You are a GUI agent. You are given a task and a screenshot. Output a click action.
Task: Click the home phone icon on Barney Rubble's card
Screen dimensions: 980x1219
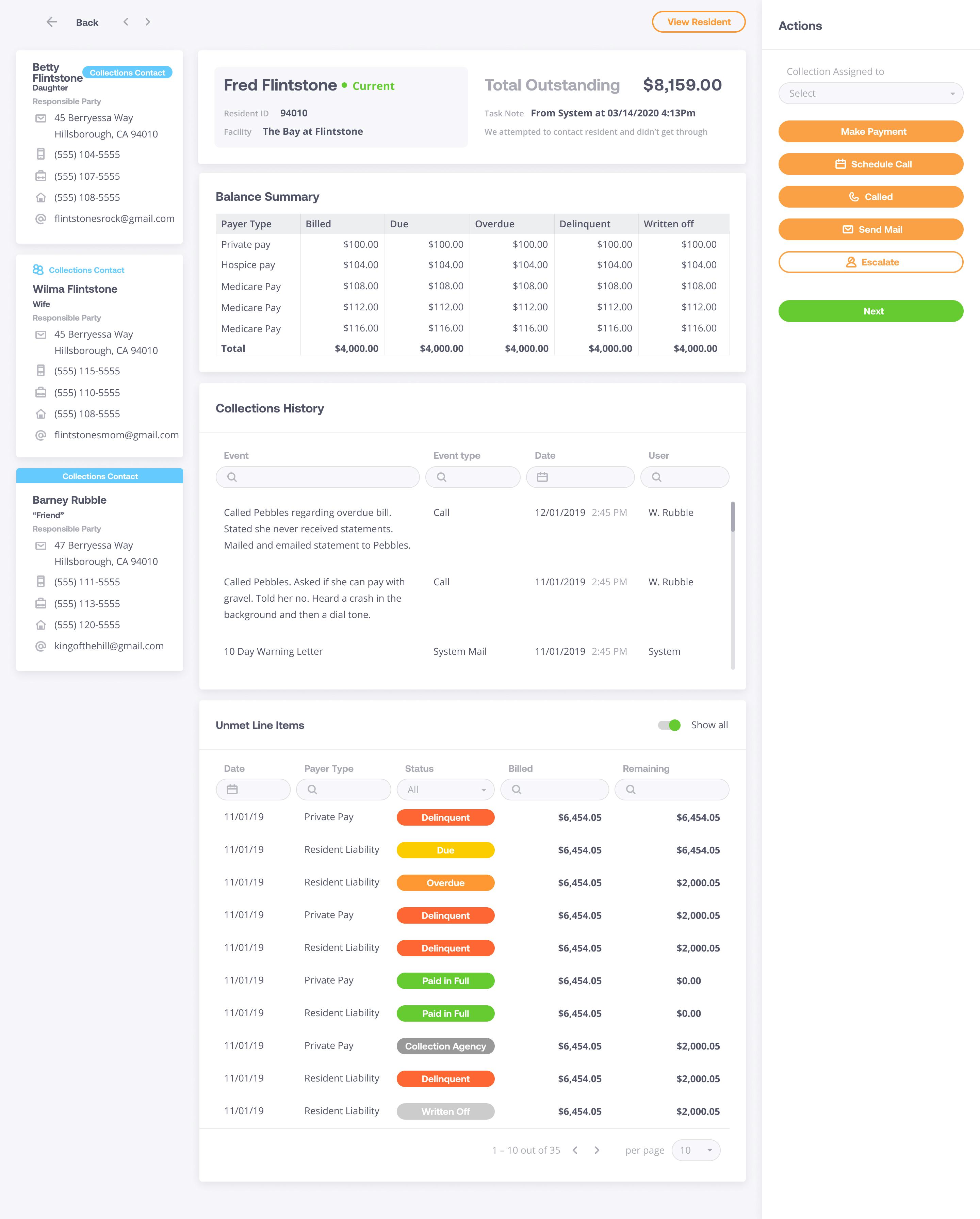click(41, 625)
